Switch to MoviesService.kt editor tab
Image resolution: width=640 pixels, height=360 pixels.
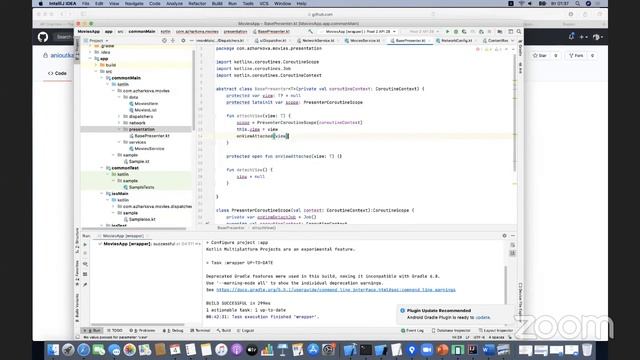click(362, 40)
